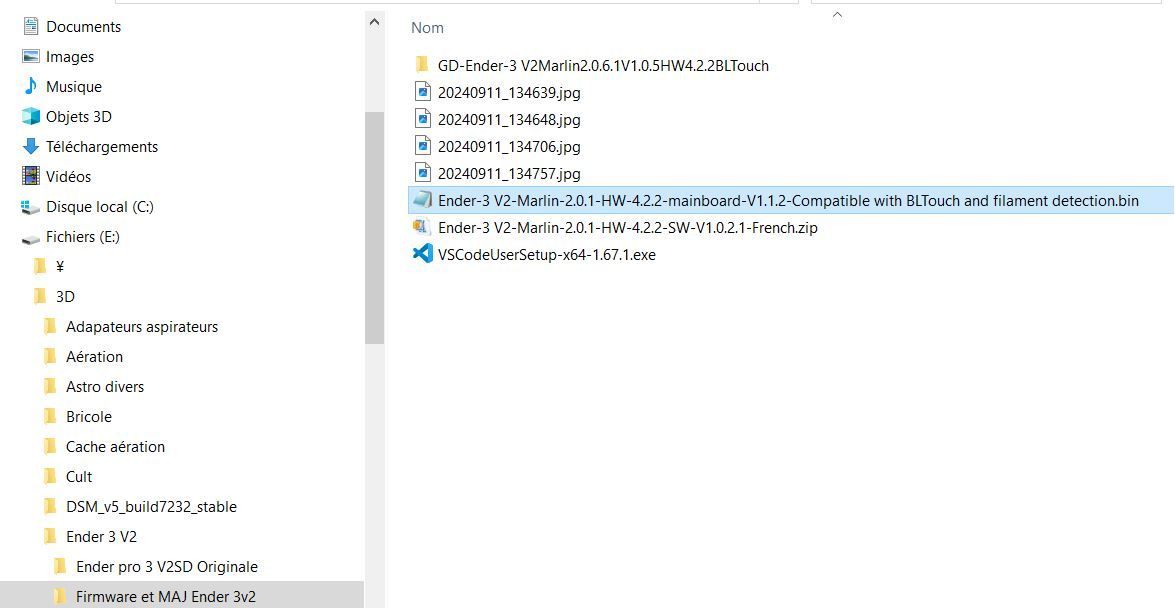Select file 20240911_134706.jpg
The width and height of the screenshot is (1175, 608).
(509, 146)
